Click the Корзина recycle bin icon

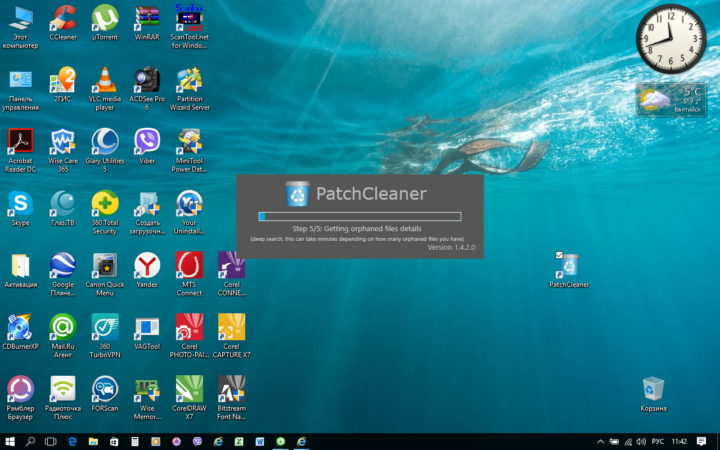point(653,394)
